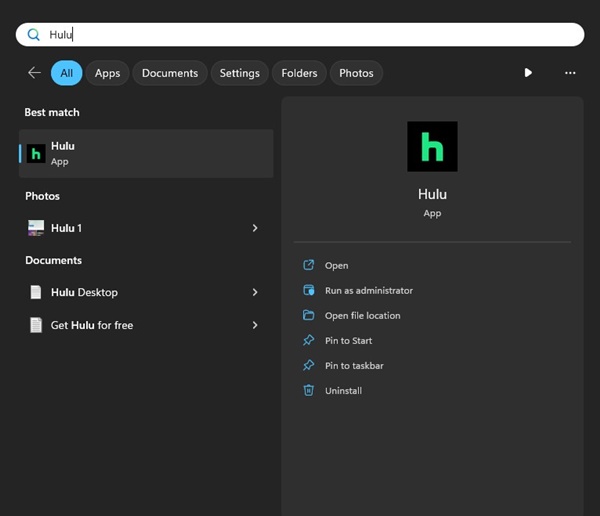
Task: Choose Pin to taskbar
Action: tap(354, 366)
